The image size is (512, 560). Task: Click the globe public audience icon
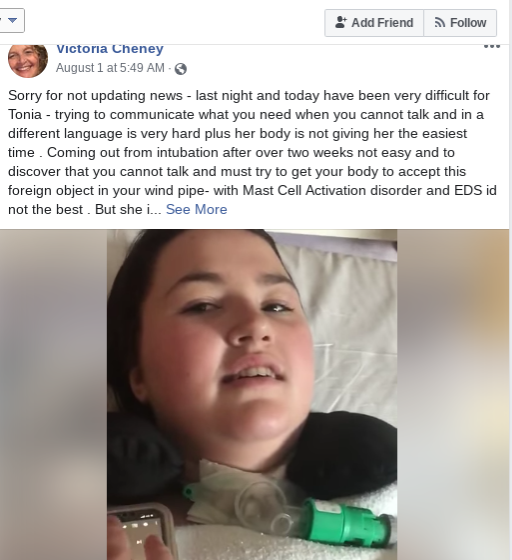click(x=181, y=69)
